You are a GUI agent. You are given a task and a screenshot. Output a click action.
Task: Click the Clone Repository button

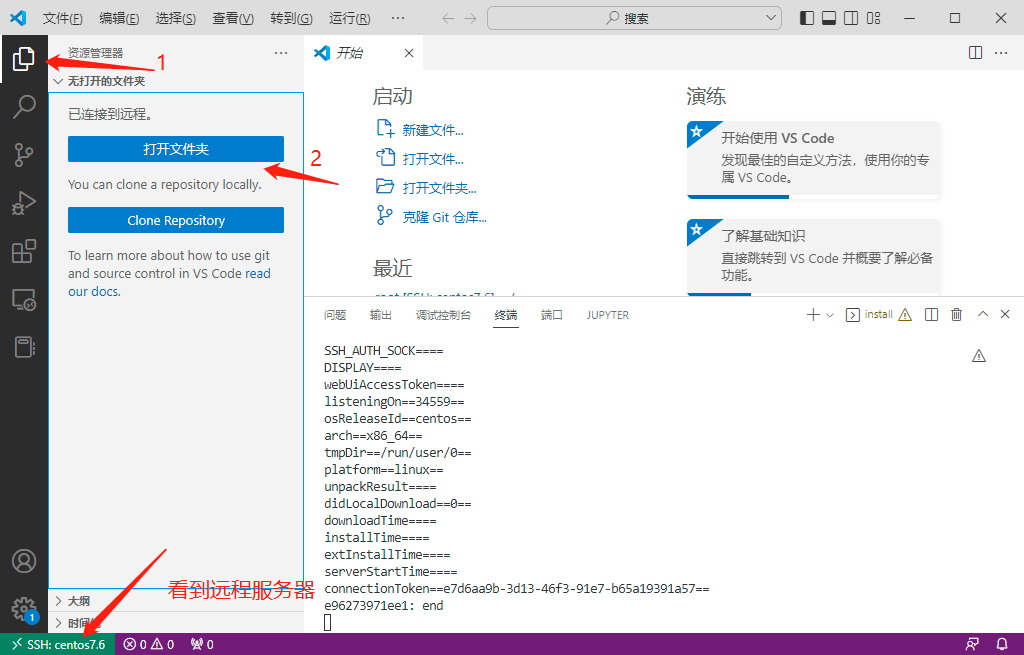pyautogui.click(x=176, y=220)
